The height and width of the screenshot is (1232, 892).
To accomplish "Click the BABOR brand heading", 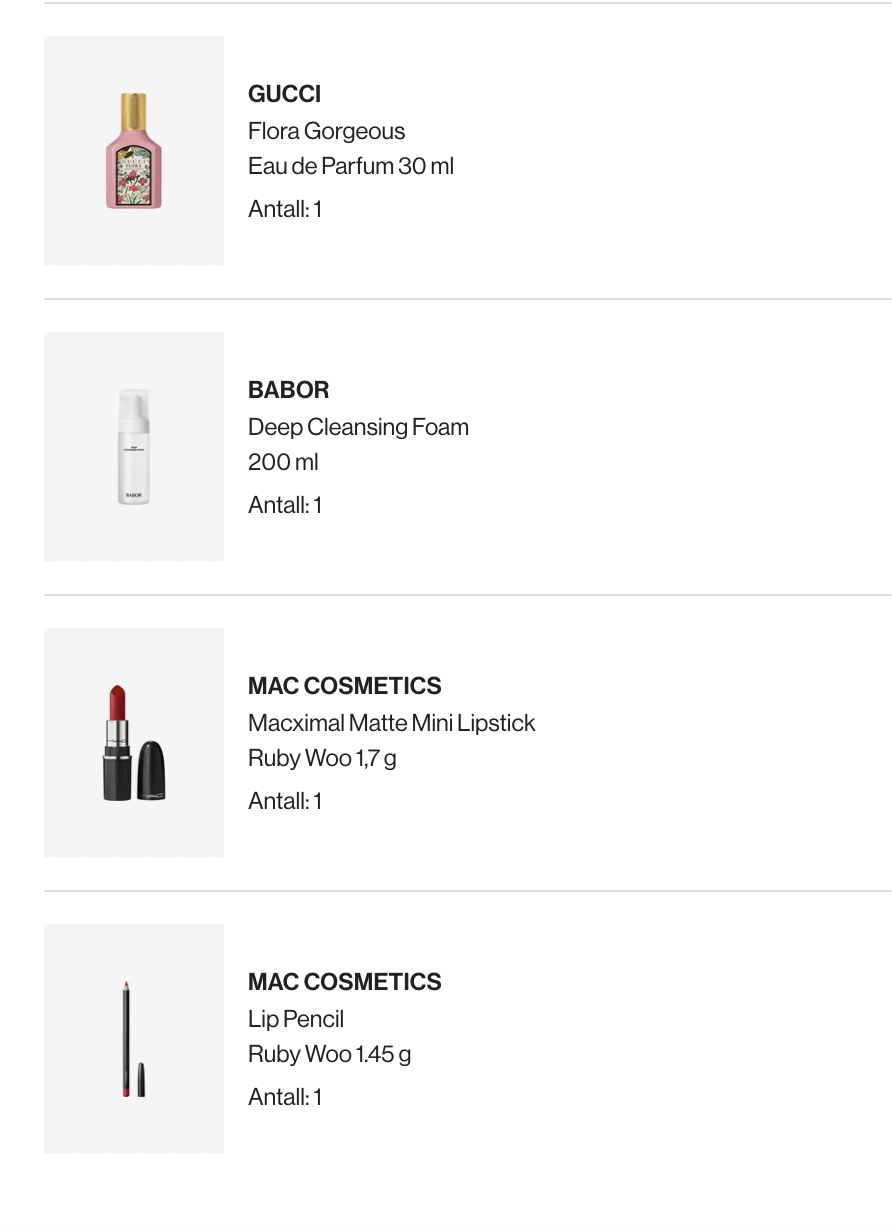I will coord(289,390).
